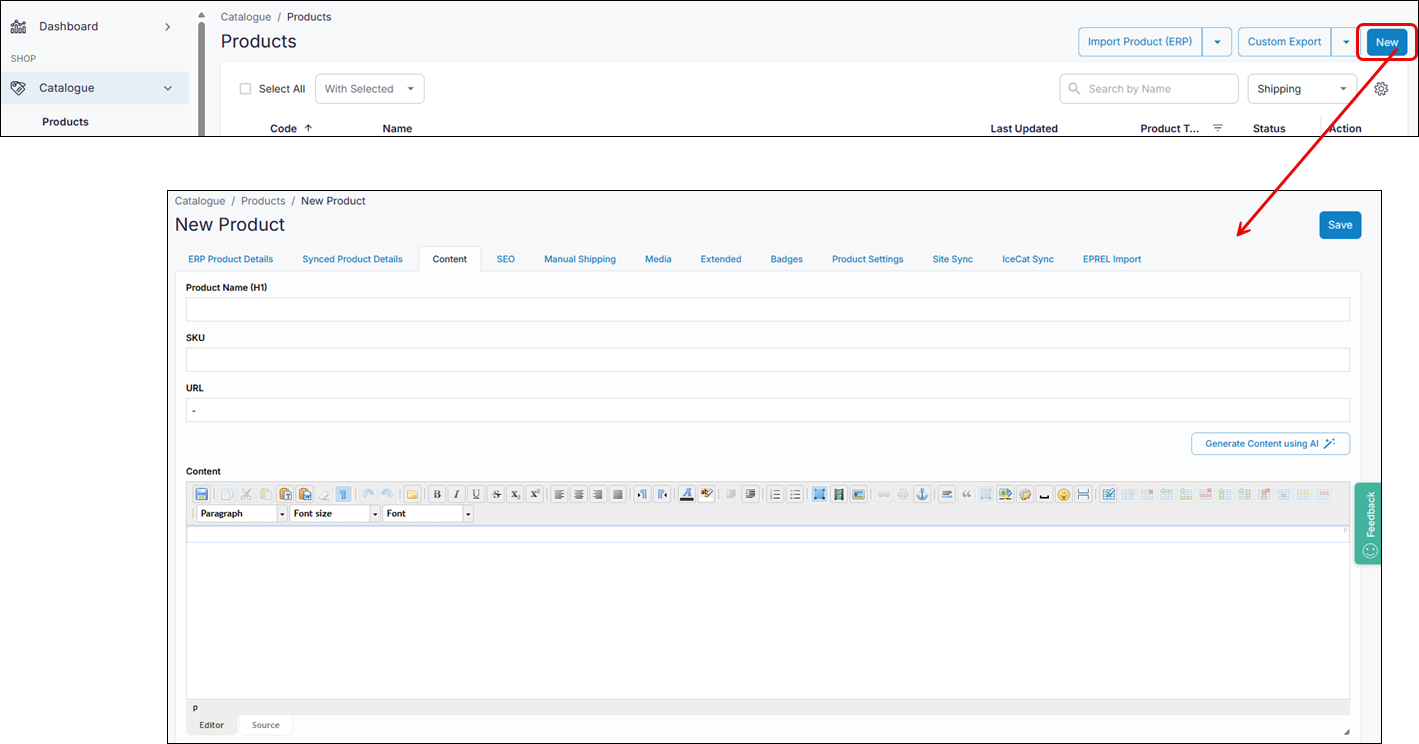Screen dimensions: 1419x744
Task: Click the gear settings icon beside Shipping
Action: pos(1381,89)
